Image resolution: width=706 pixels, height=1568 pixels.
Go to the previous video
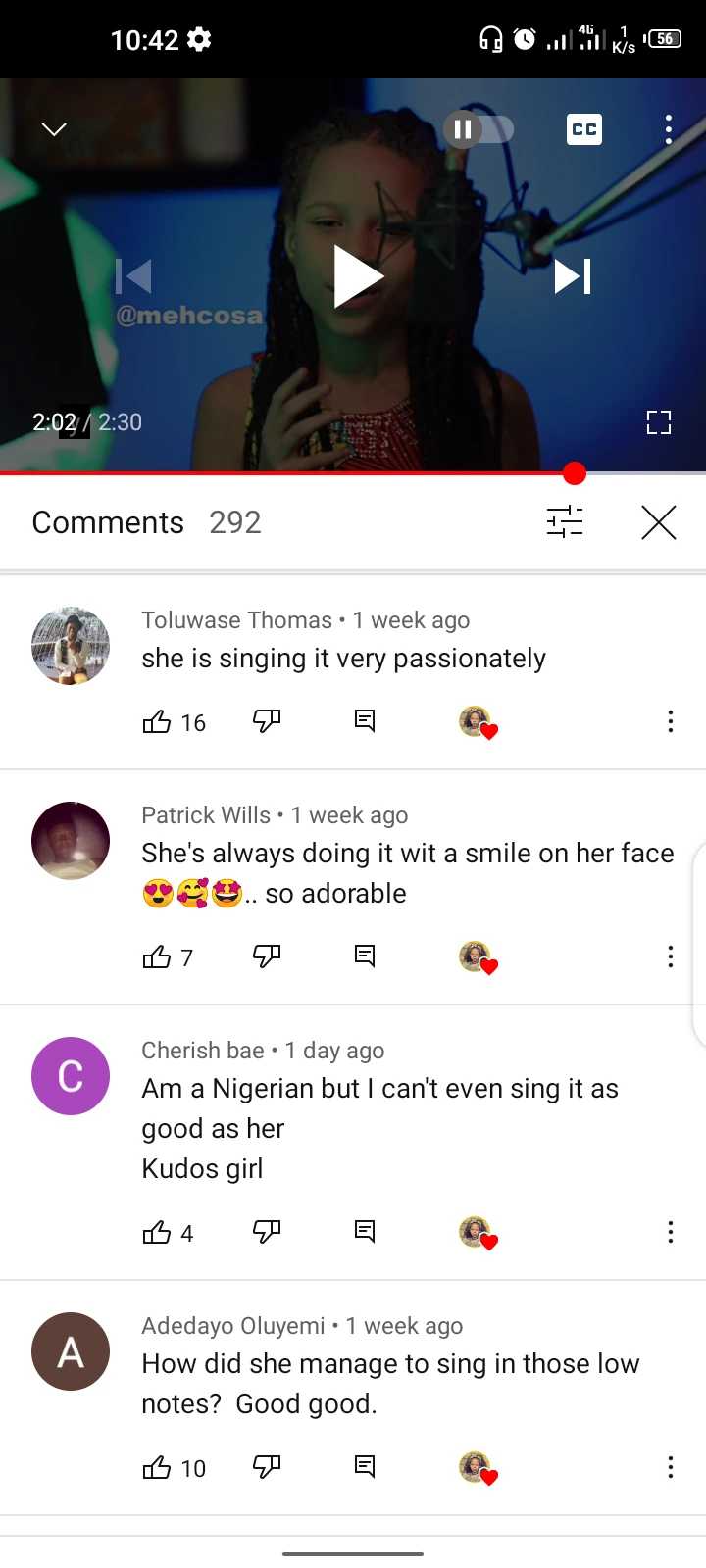tap(133, 275)
